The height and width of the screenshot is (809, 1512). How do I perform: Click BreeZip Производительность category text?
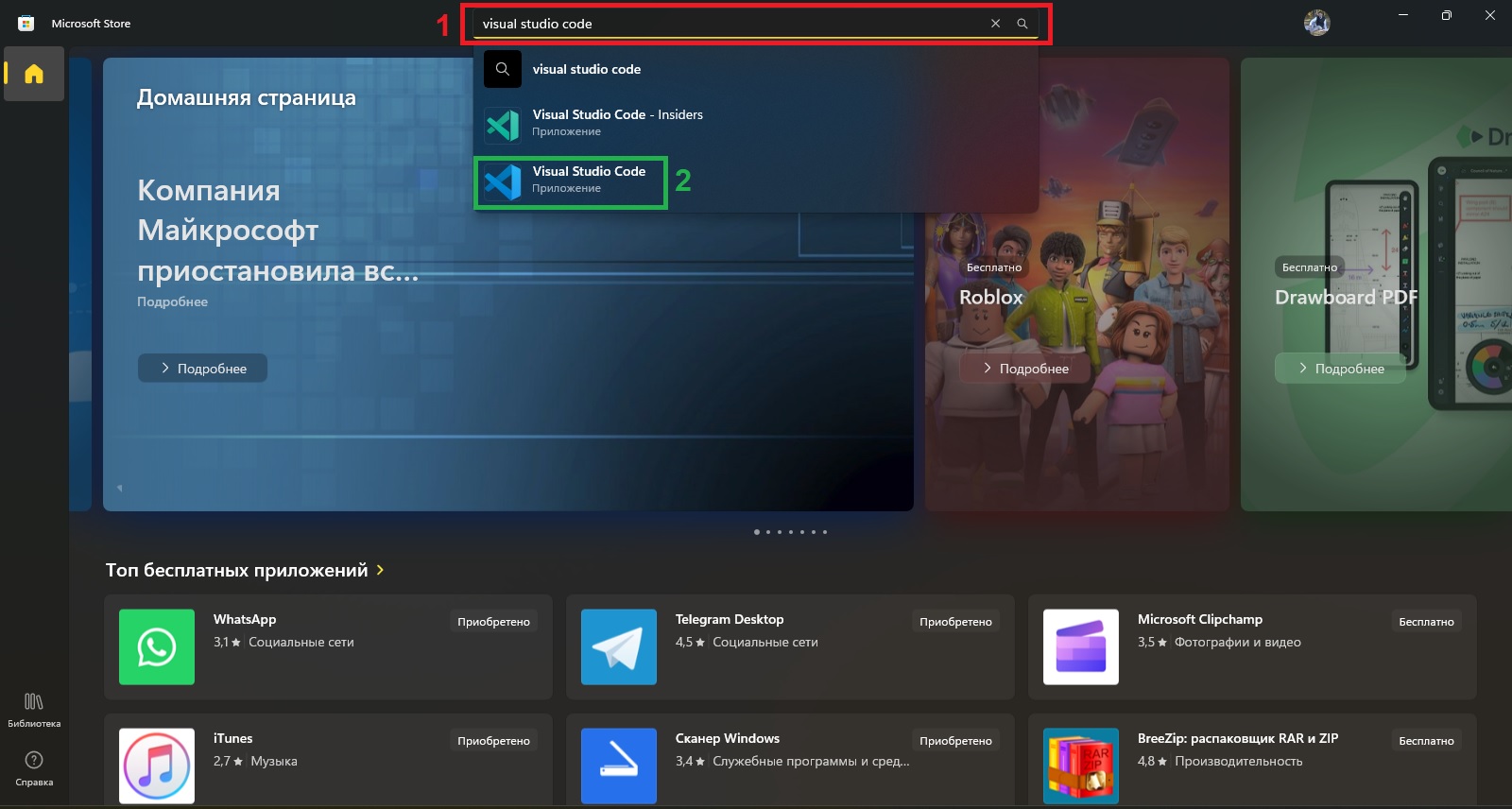(1239, 761)
